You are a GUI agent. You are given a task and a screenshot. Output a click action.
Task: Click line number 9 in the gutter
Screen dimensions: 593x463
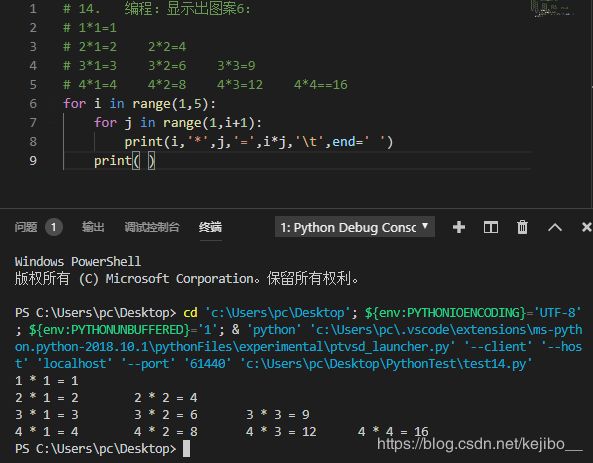coord(33,160)
